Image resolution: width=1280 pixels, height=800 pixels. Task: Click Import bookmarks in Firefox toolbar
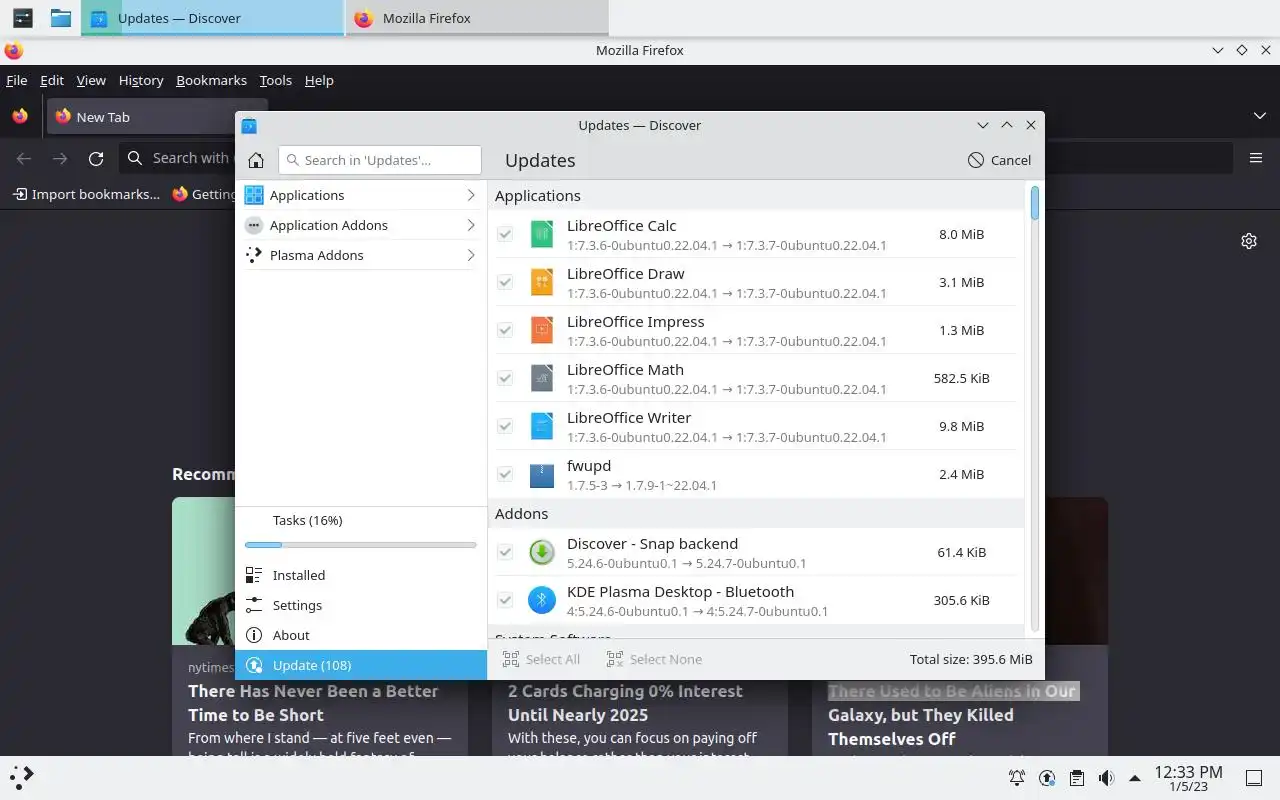coord(86,194)
